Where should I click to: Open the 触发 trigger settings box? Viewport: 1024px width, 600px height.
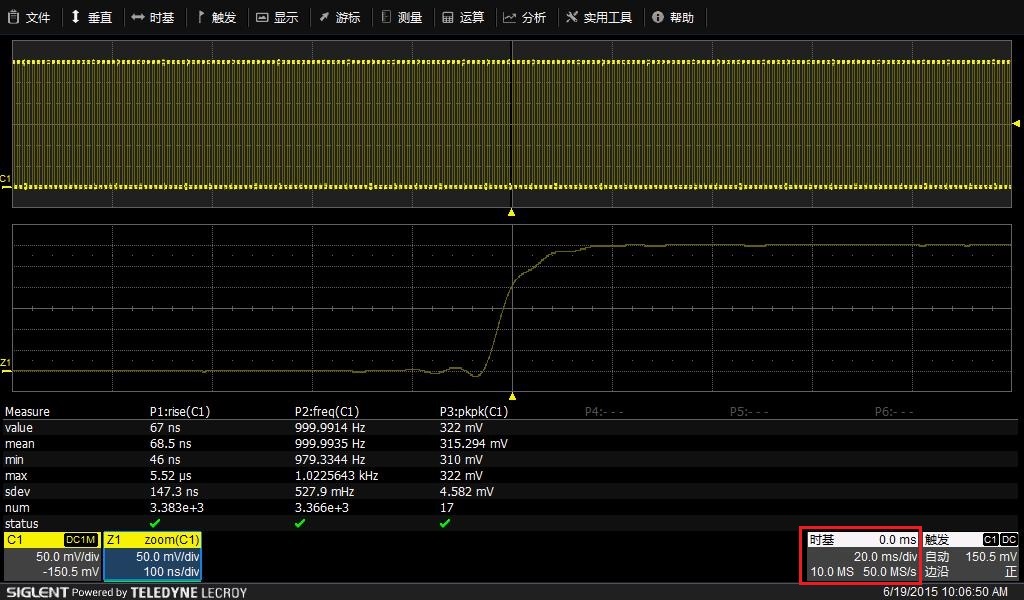tap(970, 556)
